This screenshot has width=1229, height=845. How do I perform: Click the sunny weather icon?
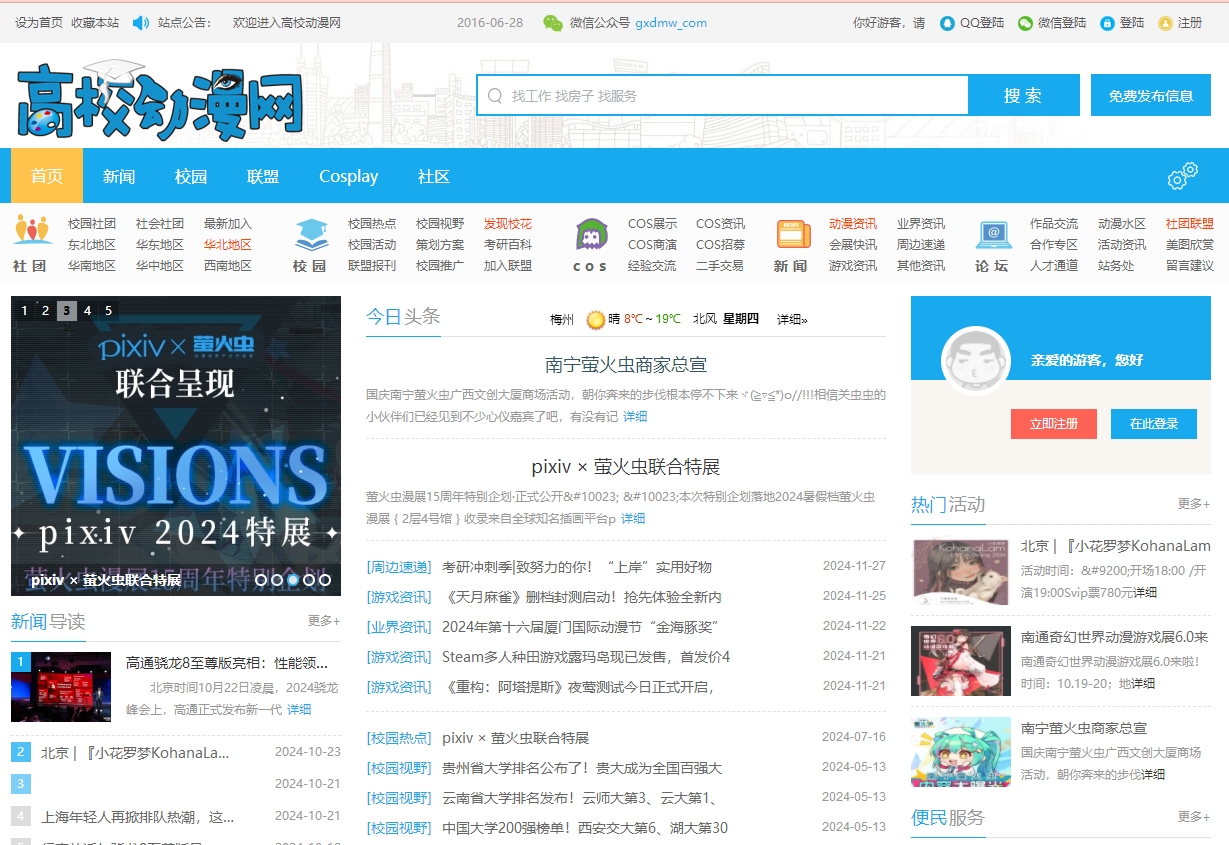[596, 320]
